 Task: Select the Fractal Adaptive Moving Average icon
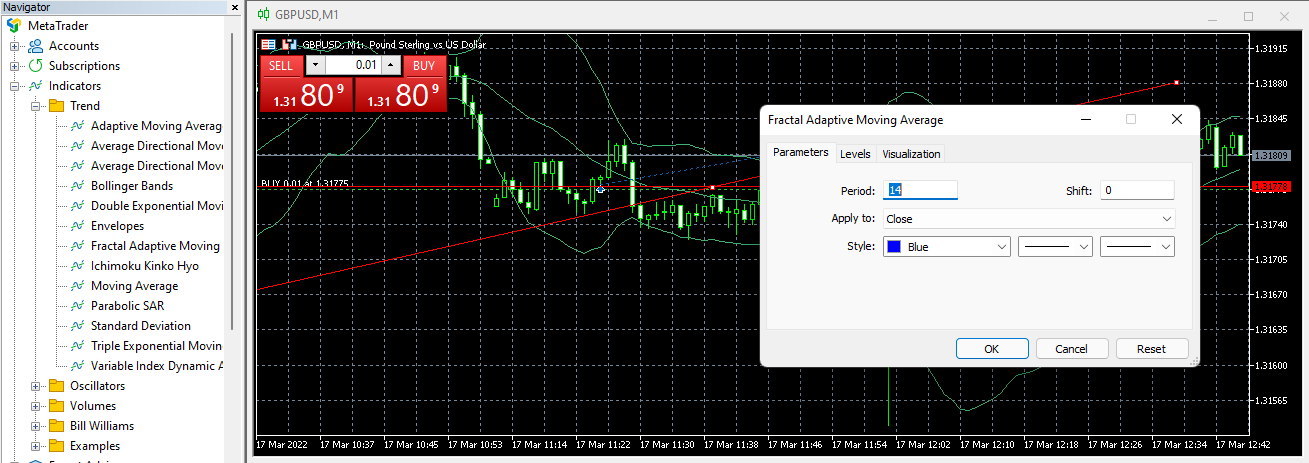pos(77,246)
